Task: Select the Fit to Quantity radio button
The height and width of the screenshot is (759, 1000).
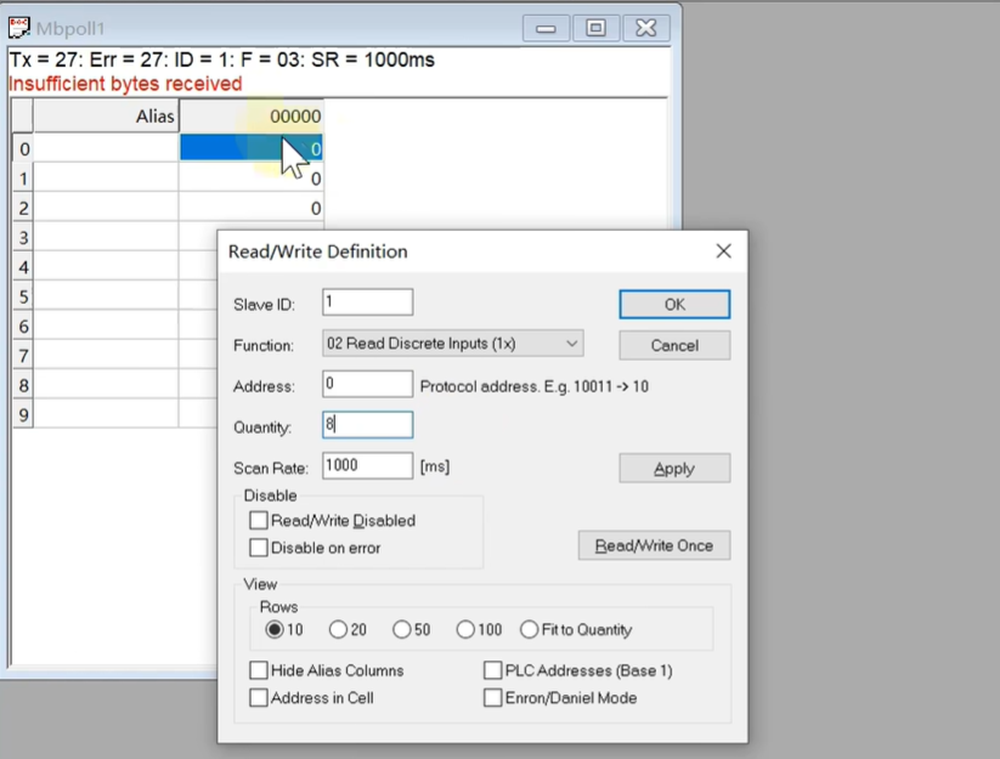Action: coord(529,630)
